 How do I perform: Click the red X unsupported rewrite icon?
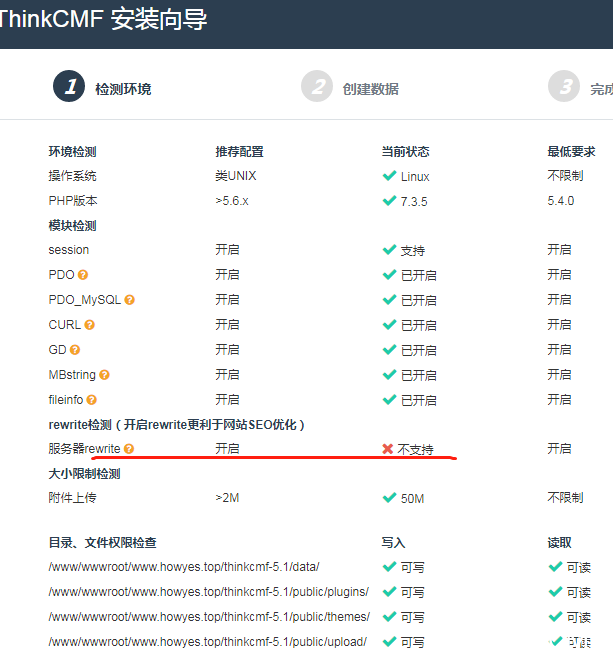tap(388, 450)
